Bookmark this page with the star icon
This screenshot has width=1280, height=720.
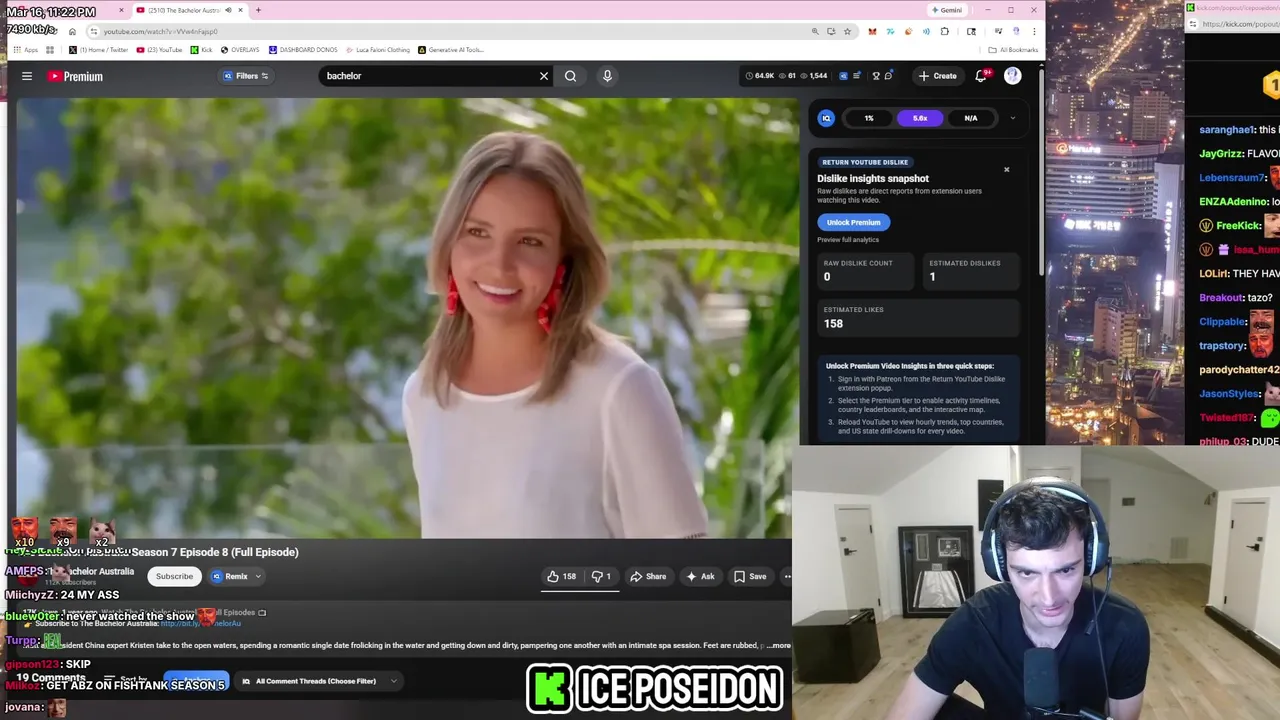click(847, 31)
